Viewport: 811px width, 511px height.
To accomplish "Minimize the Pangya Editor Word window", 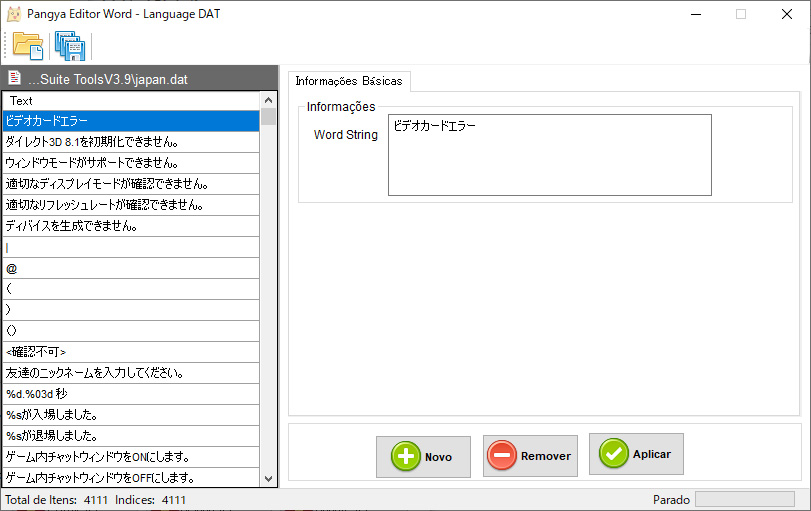I will coord(696,14).
